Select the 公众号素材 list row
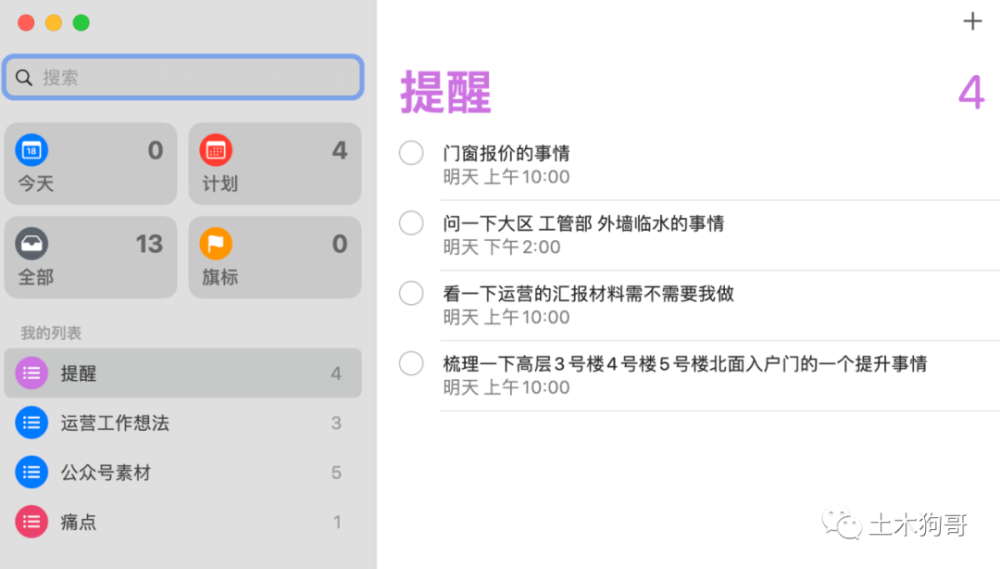1000x569 pixels. pos(183,472)
